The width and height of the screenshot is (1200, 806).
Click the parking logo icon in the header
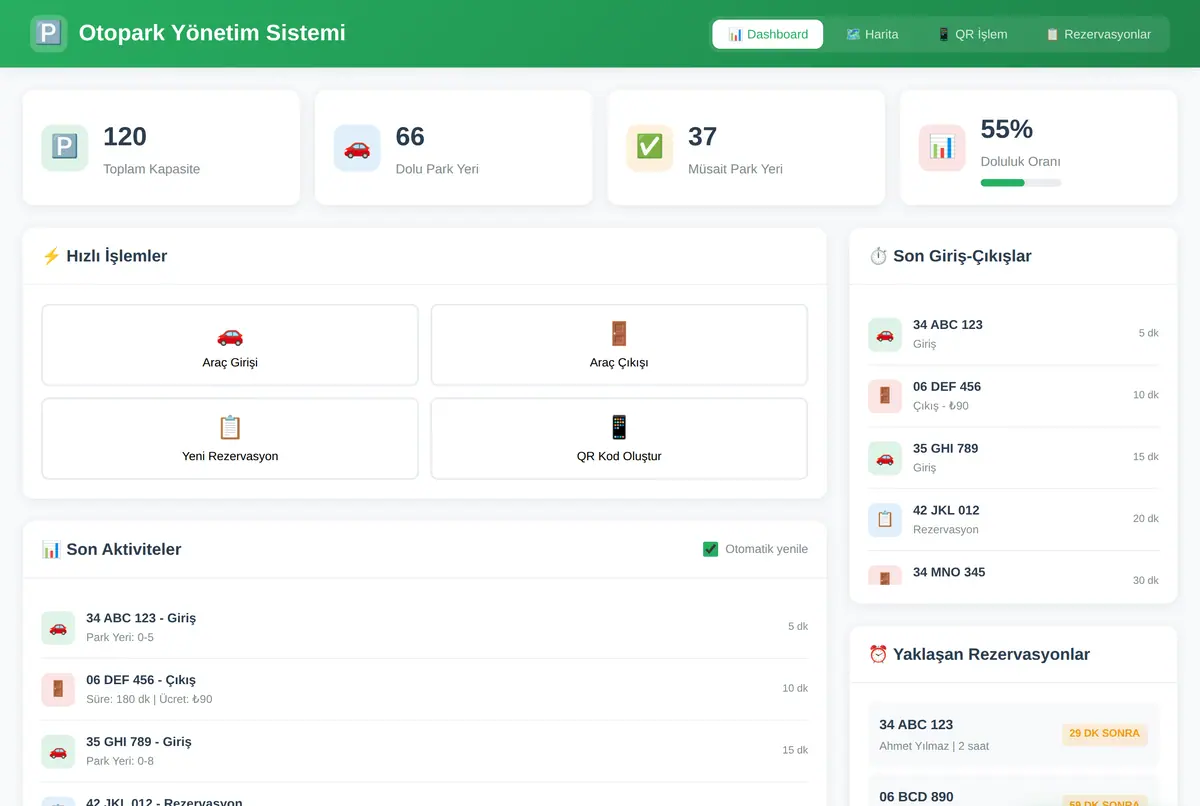tap(48, 33)
